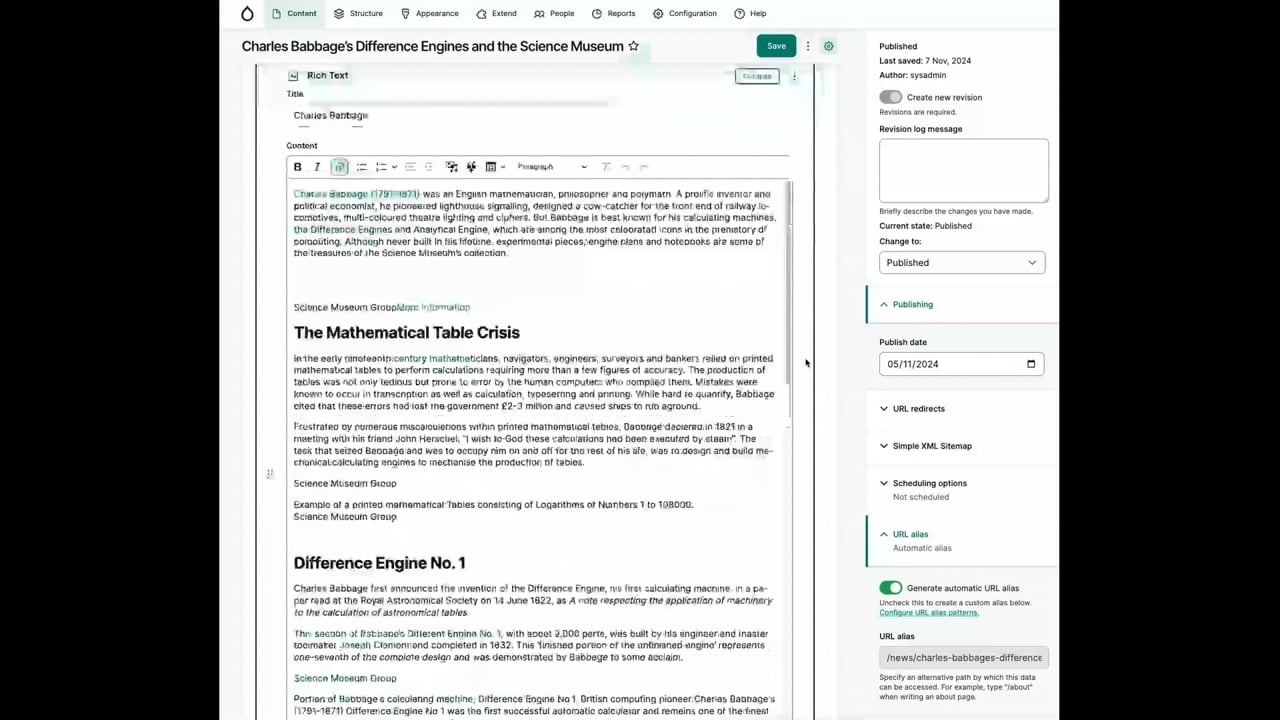The image size is (1280, 720).
Task: Star this page as a favorite
Action: (633, 46)
